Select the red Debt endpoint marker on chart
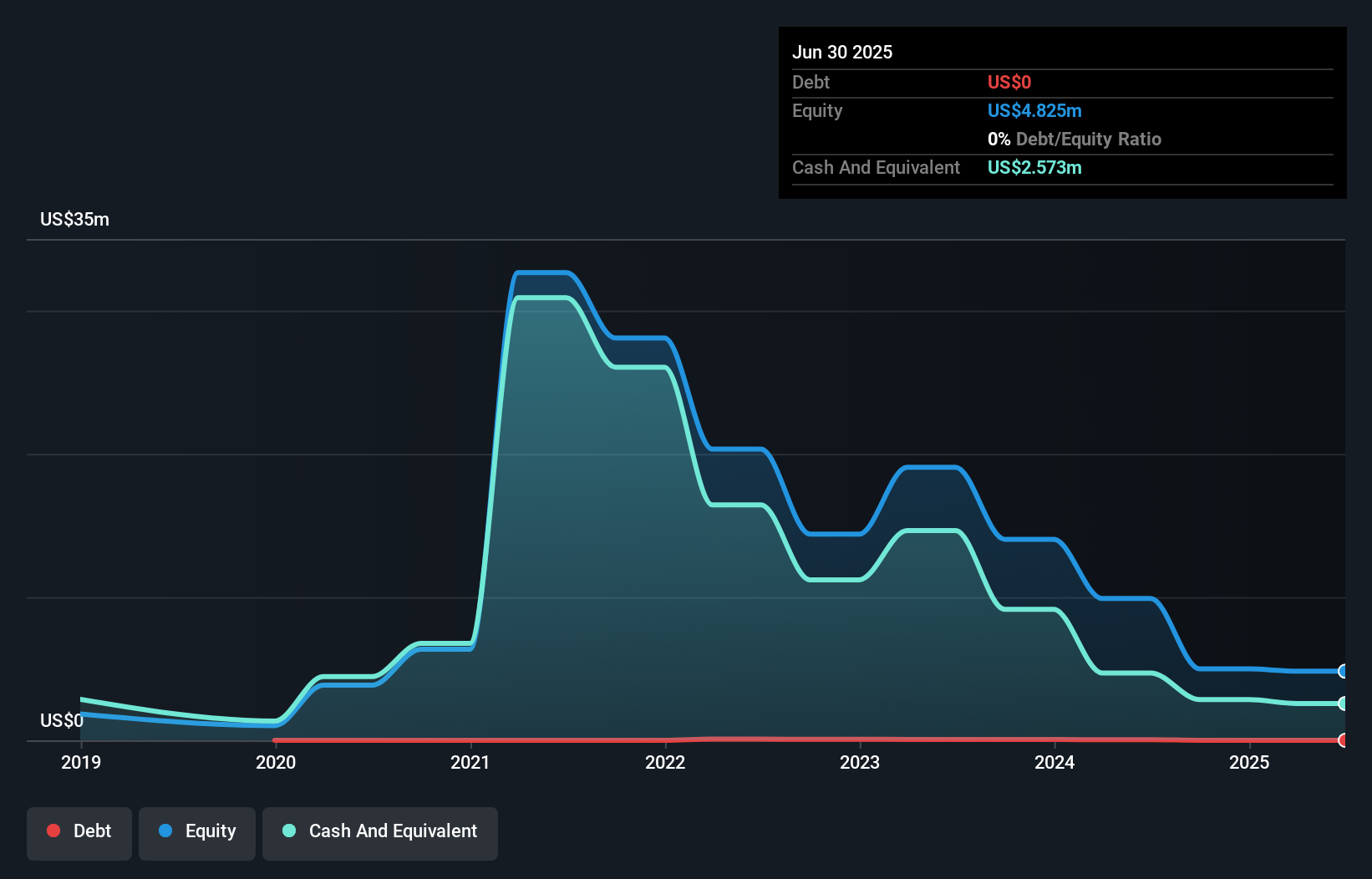This screenshot has height=879, width=1372. [x=1342, y=739]
